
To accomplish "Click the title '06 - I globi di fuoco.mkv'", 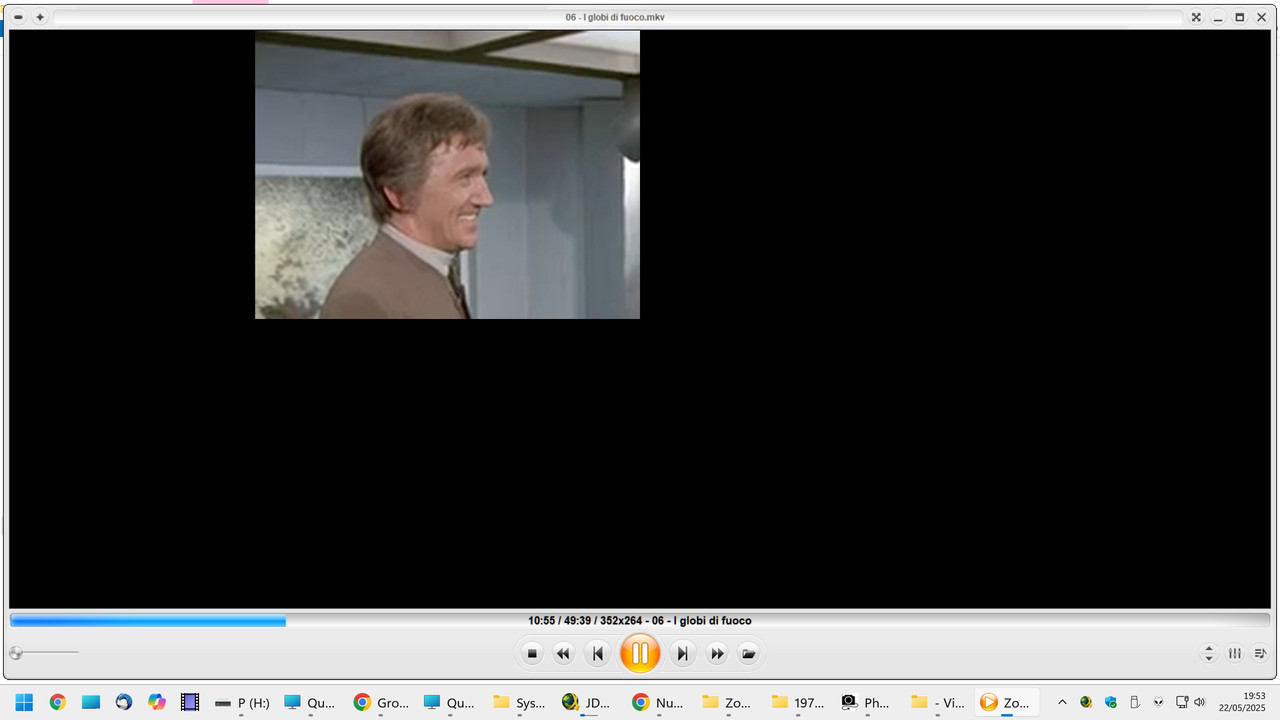I will pyautogui.click(x=615, y=17).
